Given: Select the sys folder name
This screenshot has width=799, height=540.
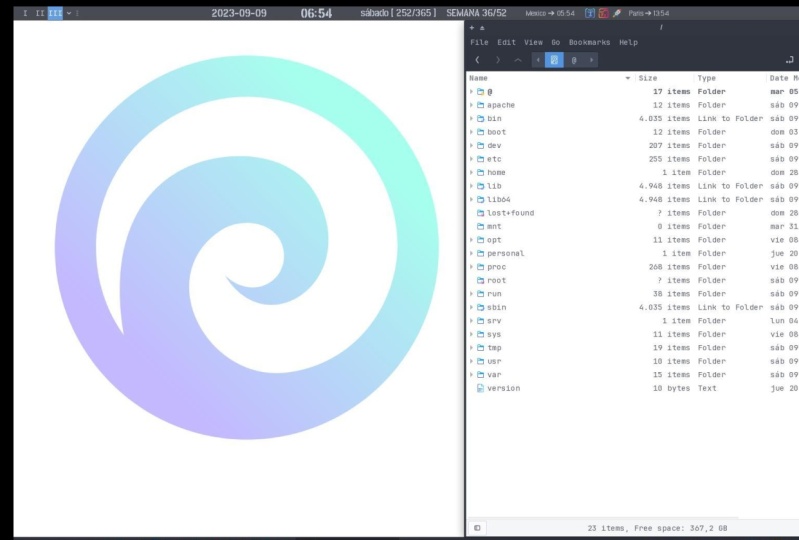Looking at the screenshot, I should point(494,334).
